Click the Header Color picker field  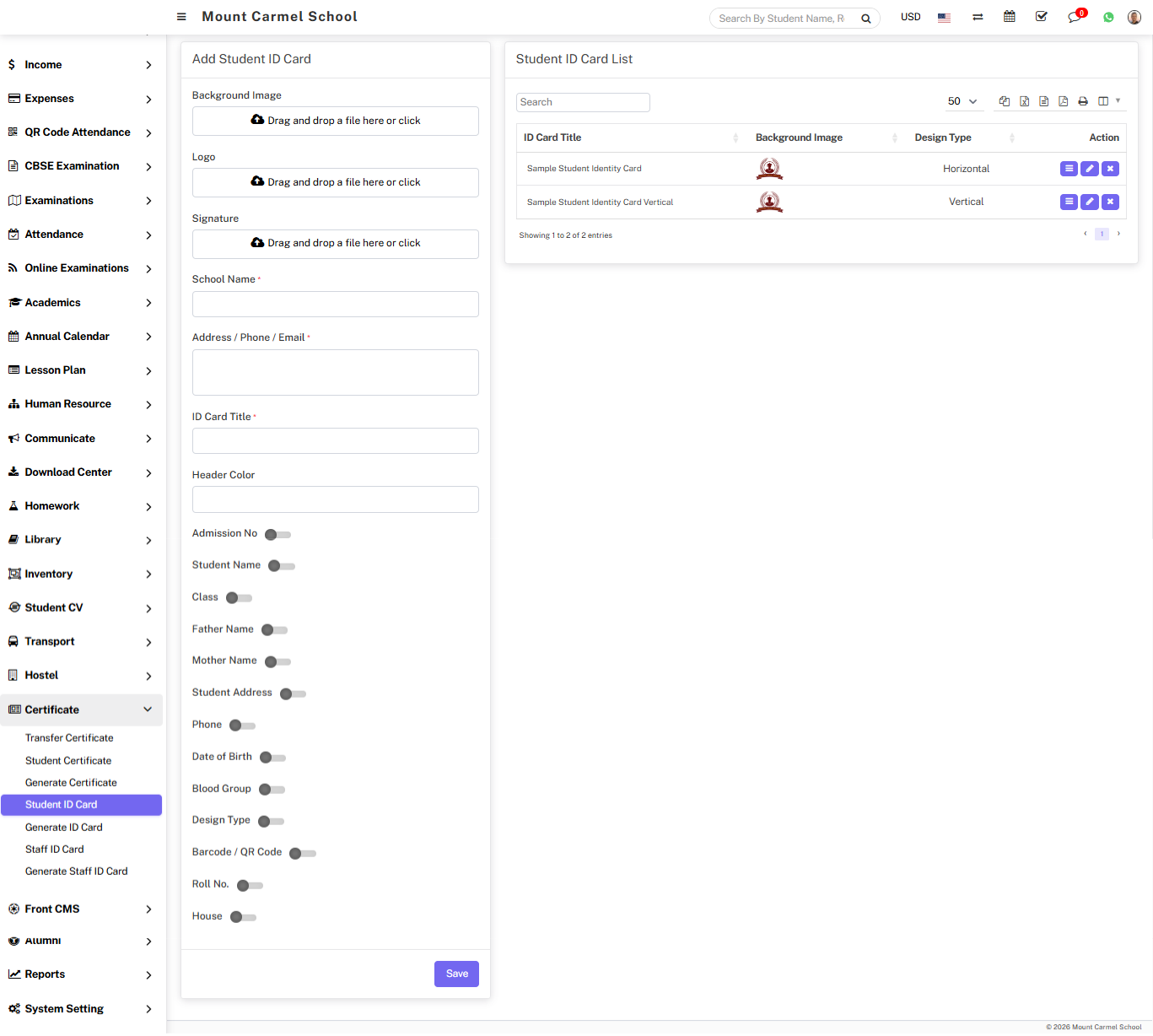click(x=335, y=499)
